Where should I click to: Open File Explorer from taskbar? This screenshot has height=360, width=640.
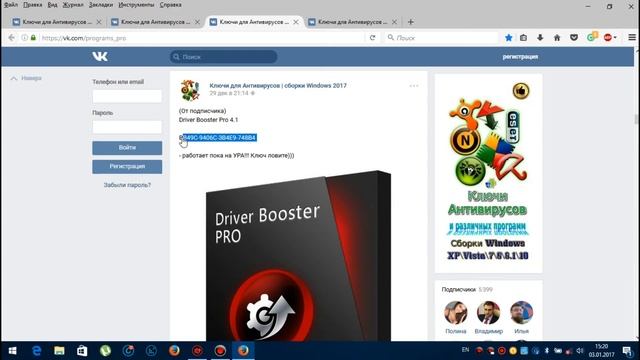(59, 351)
